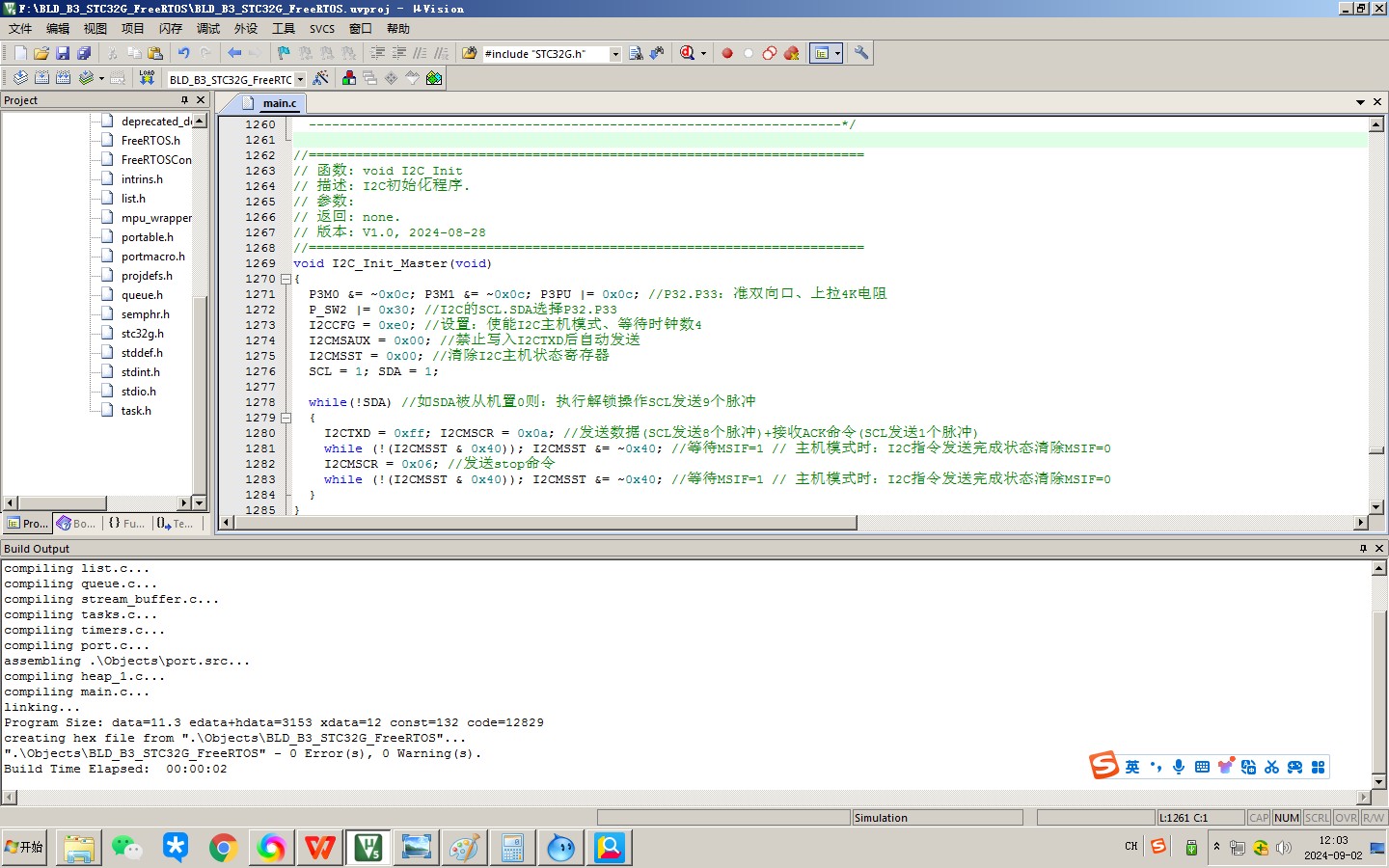Indent the selected lines using the toolbar icon
This screenshot has width=1389, height=868.
tap(377, 54)
